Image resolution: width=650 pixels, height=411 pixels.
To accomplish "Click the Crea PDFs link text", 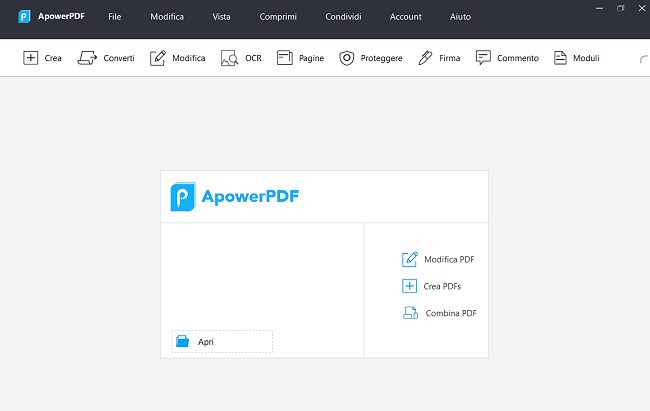I will click(442, 286).
